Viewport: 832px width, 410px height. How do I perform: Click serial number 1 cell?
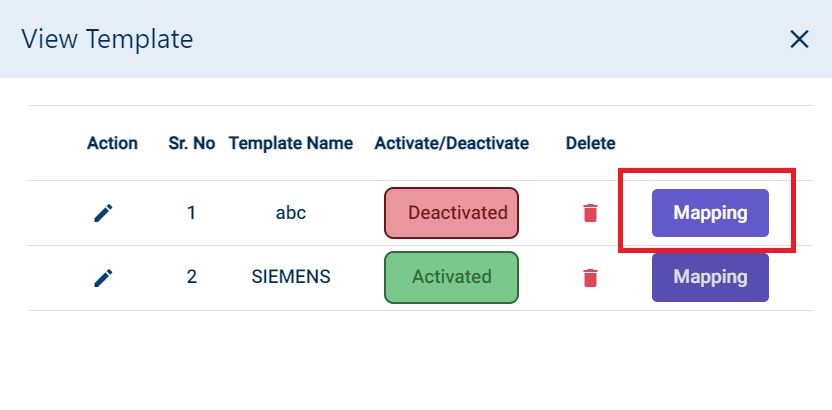click(x=192, y=213)
